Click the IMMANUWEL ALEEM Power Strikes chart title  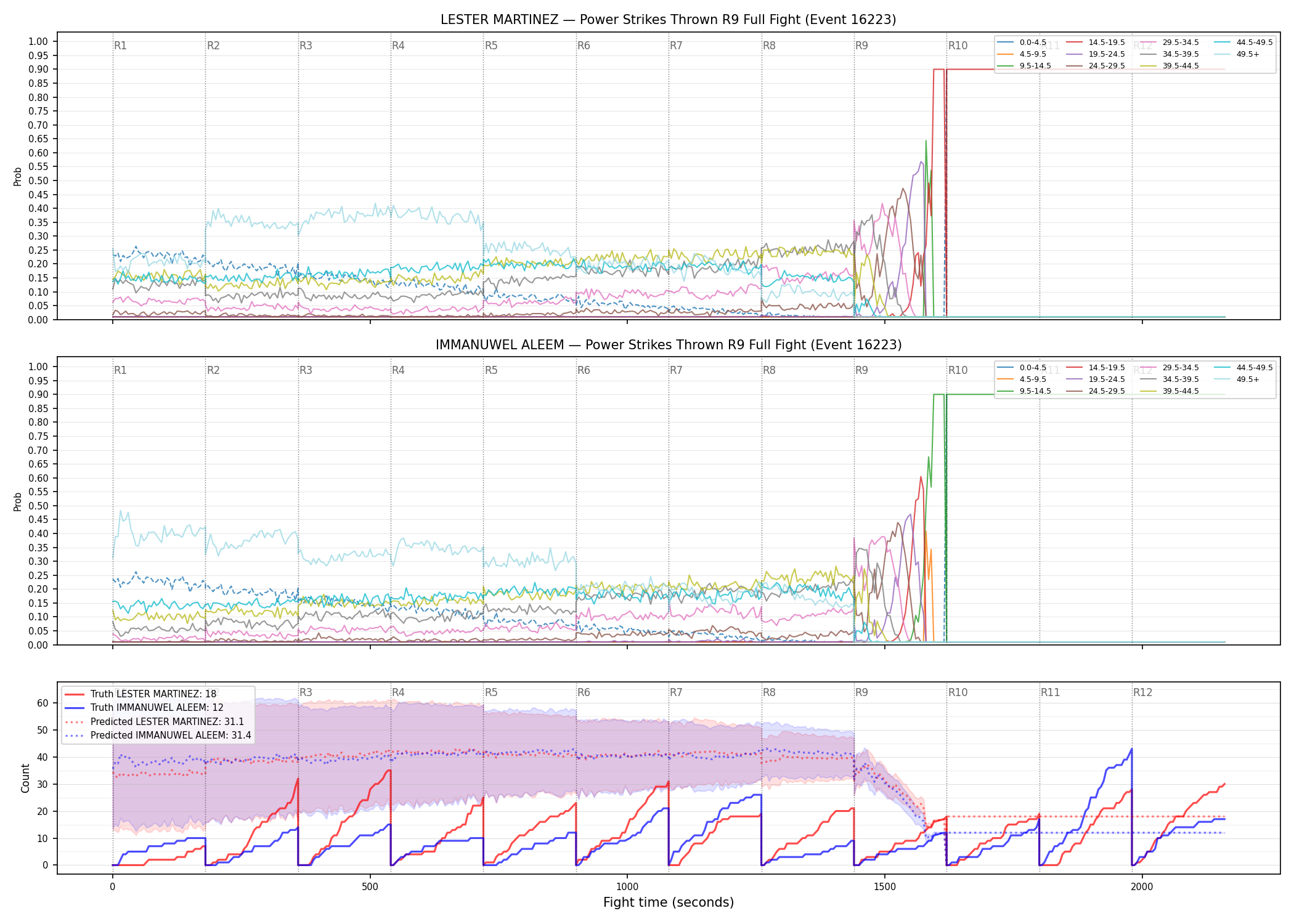(669, 345)
